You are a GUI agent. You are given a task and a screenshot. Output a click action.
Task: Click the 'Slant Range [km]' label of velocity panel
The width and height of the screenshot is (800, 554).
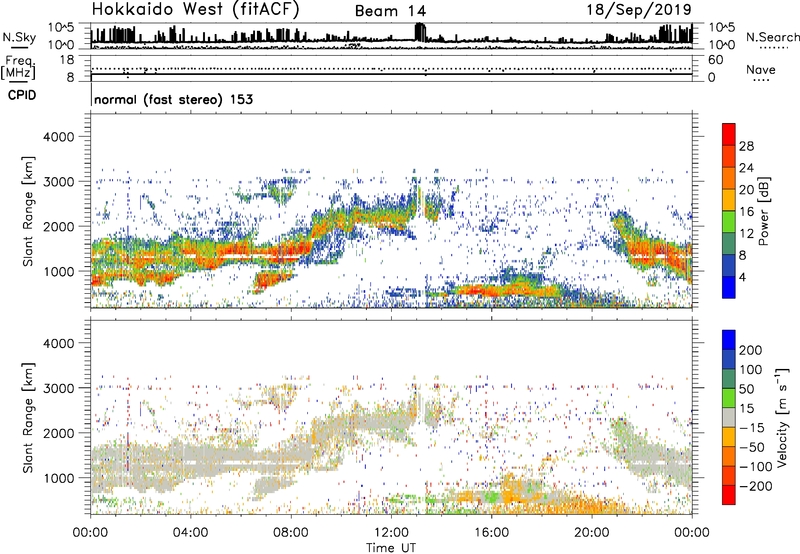click(x=28, y=417)
